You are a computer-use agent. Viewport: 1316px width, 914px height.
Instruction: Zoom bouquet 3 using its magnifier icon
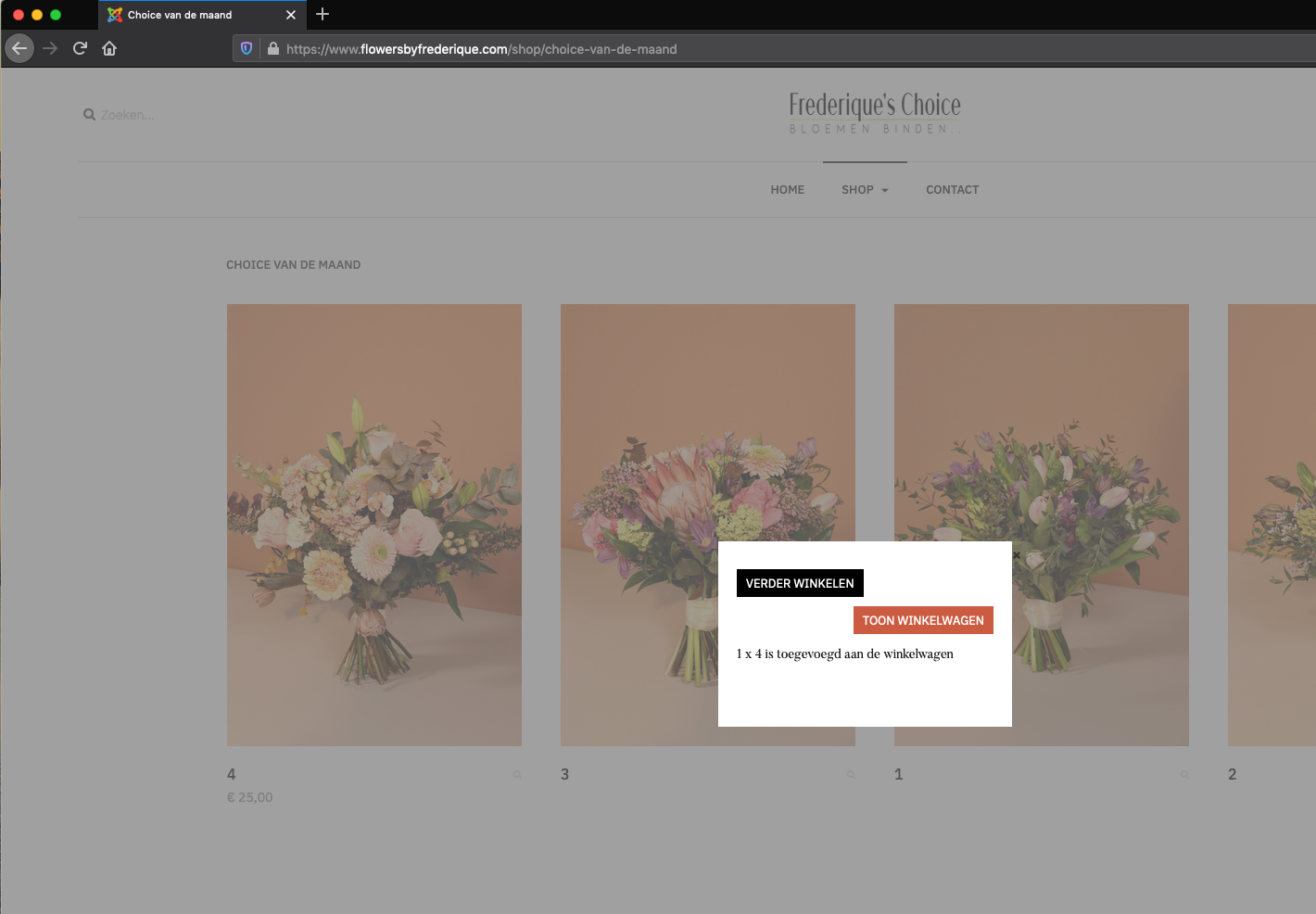point(851,775)
